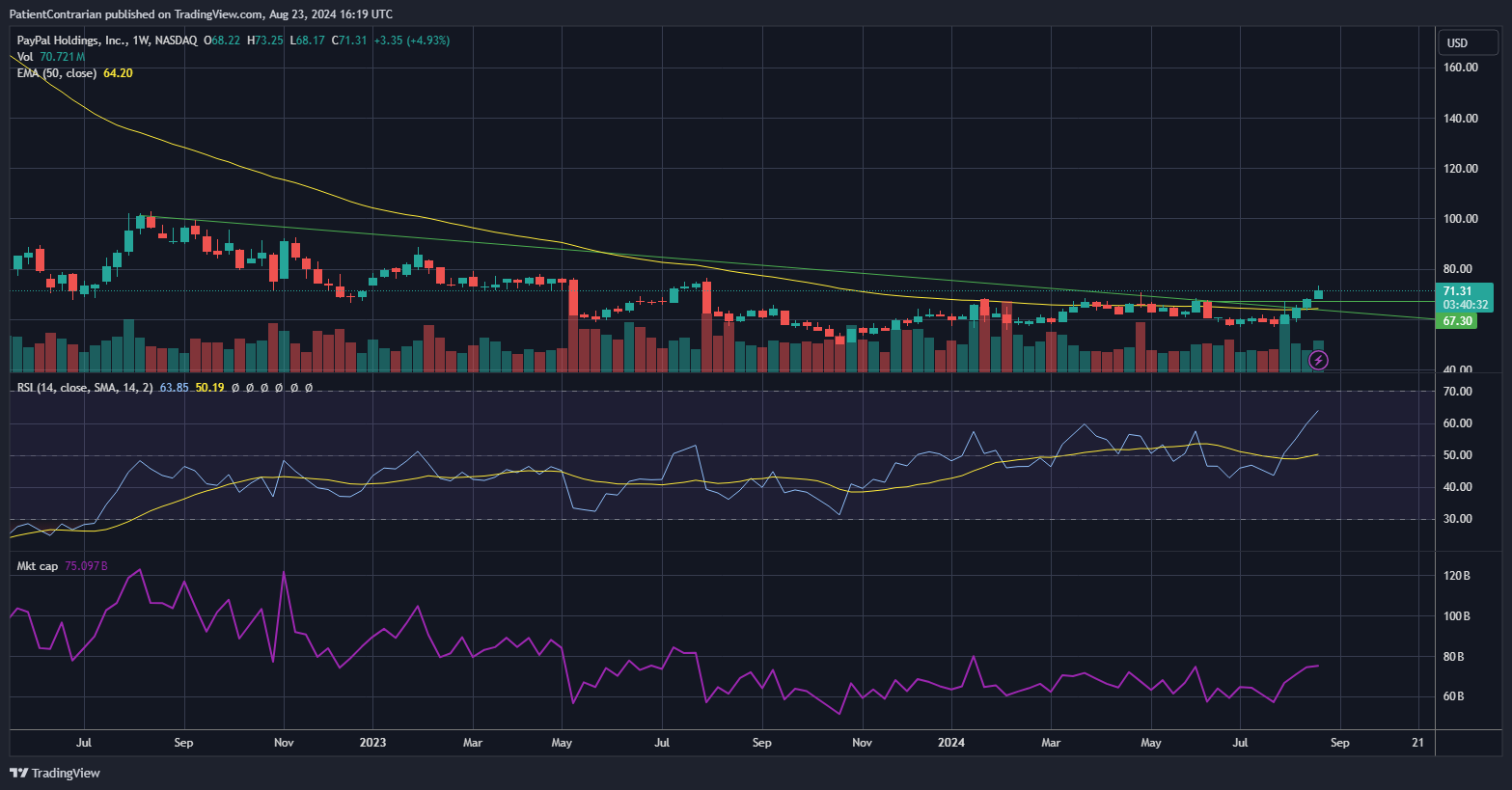Click the 100 B market cap axis label
The height and width of the screenshot is (790, 1512).
click(1457, 616)
